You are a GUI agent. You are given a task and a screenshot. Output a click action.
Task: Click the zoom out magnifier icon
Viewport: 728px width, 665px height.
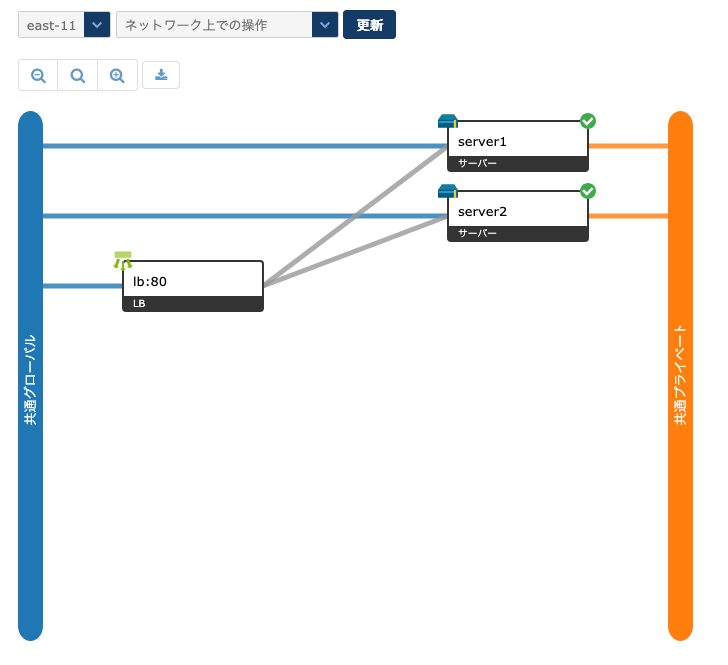[x=38, y=75]
